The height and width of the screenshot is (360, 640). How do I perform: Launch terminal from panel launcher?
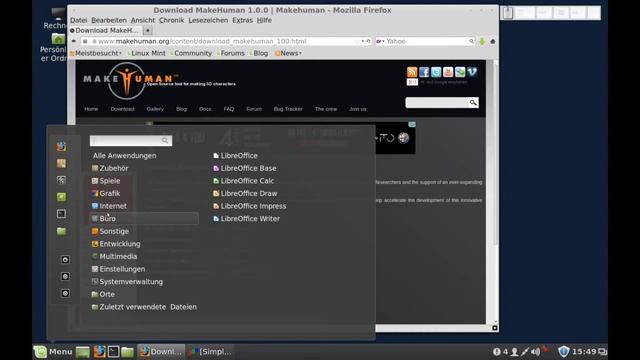[113, 351]
